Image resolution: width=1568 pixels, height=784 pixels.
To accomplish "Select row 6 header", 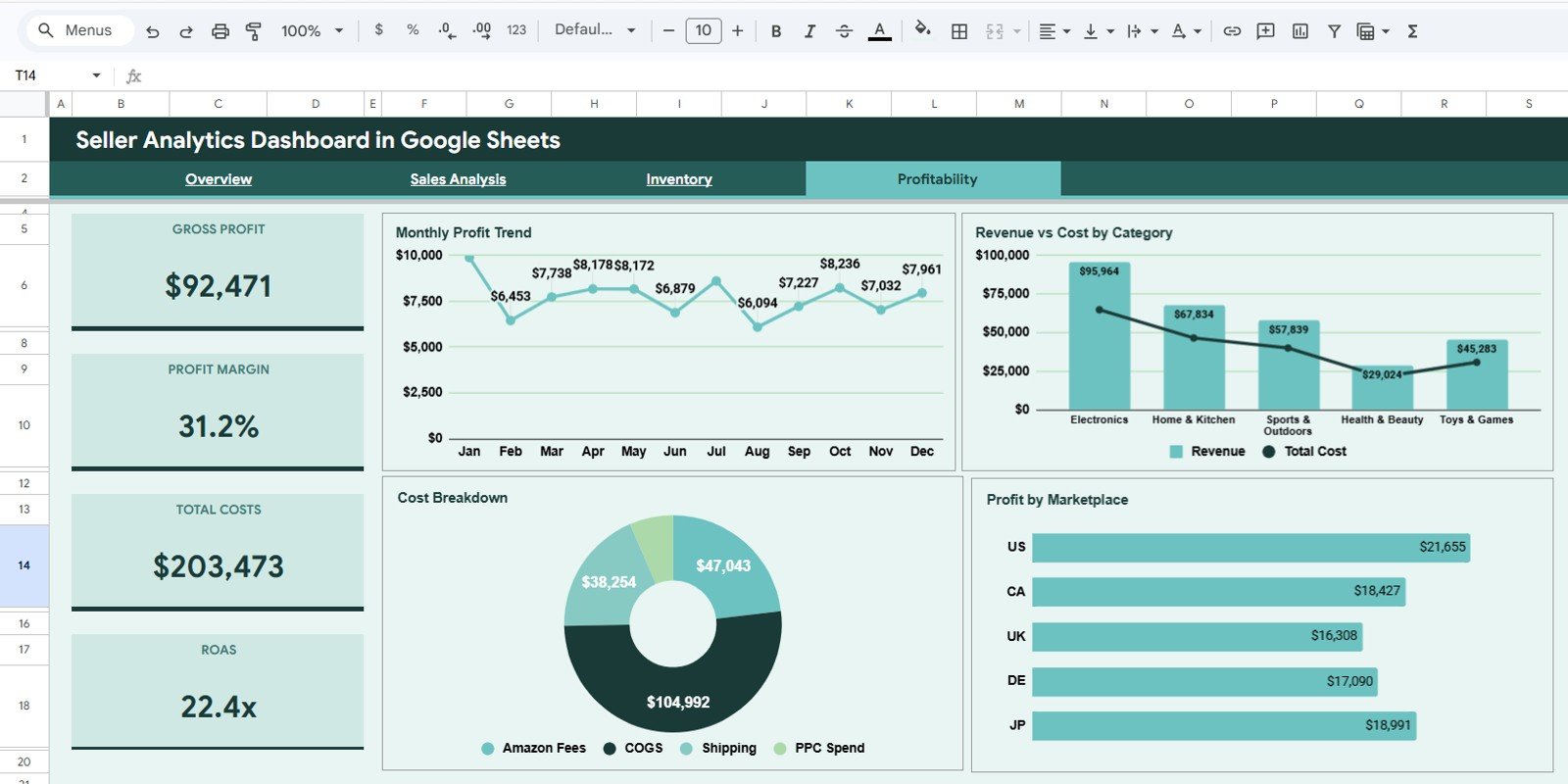I will (24, 285).
